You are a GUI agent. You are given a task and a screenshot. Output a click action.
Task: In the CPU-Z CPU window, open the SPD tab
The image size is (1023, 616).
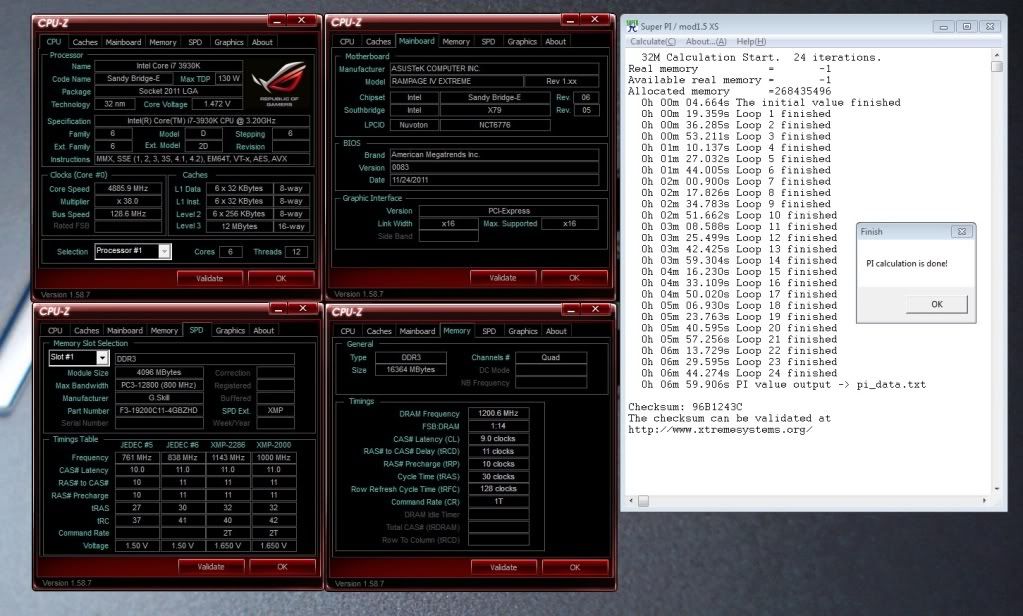tap(195, 42)
